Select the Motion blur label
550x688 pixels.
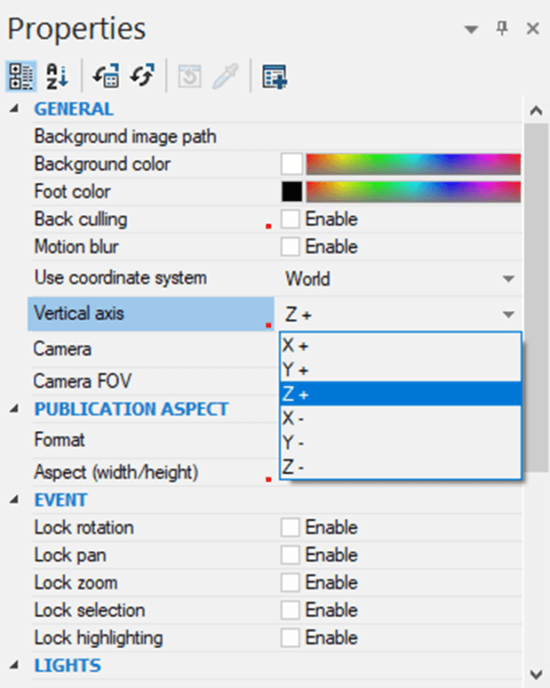(76, 247)
